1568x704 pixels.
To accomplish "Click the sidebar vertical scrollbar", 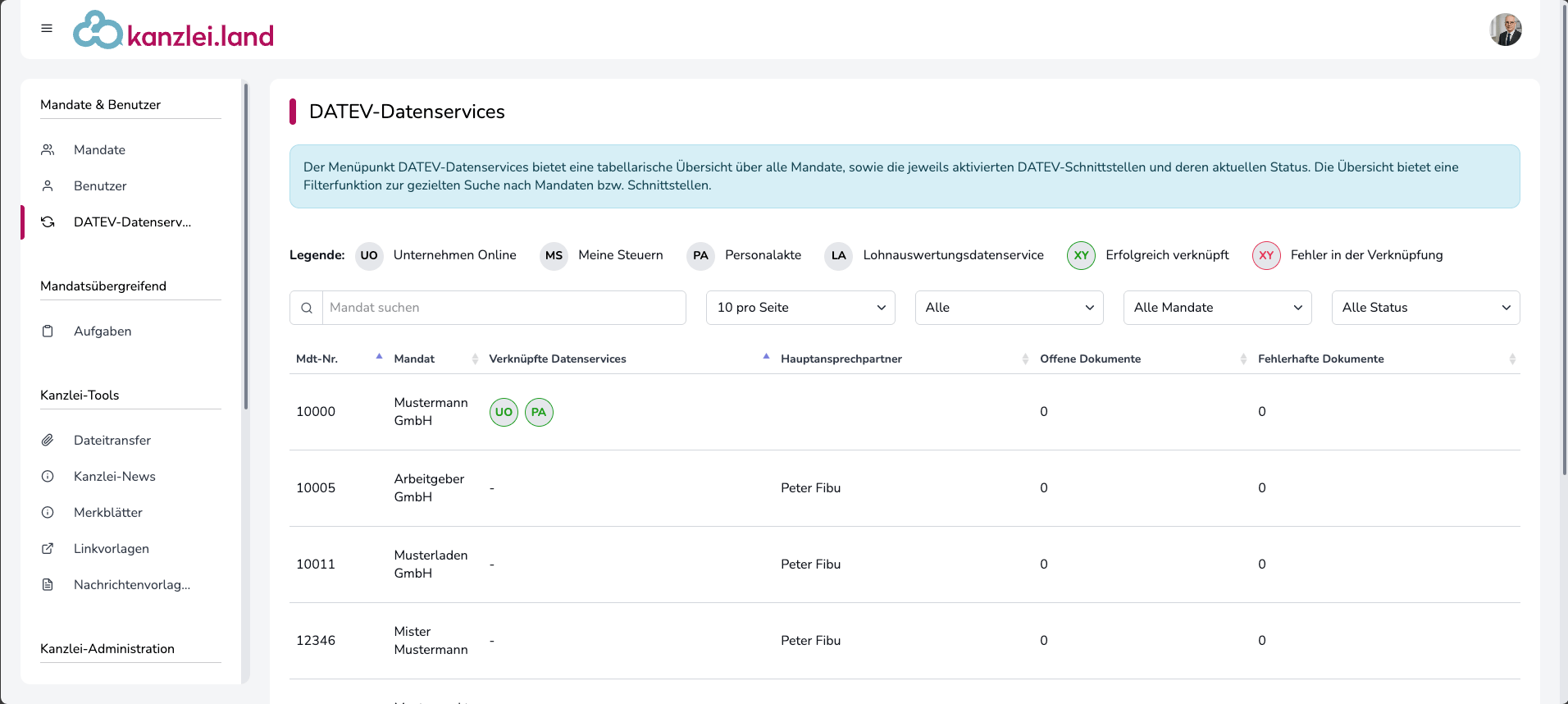I will tap(245, 246).
